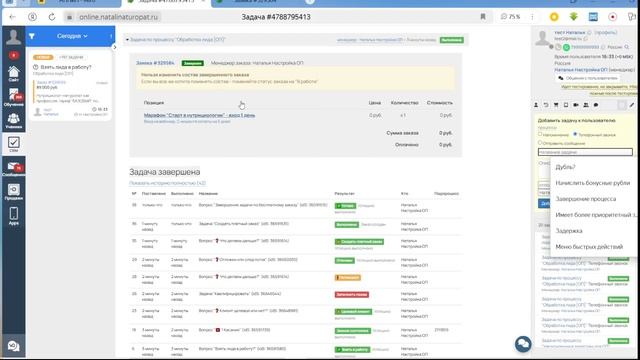The height and width of the screenshot is (360, 640).
Task: Go back with the browser back arrow
Action: (x=12, y=17)
